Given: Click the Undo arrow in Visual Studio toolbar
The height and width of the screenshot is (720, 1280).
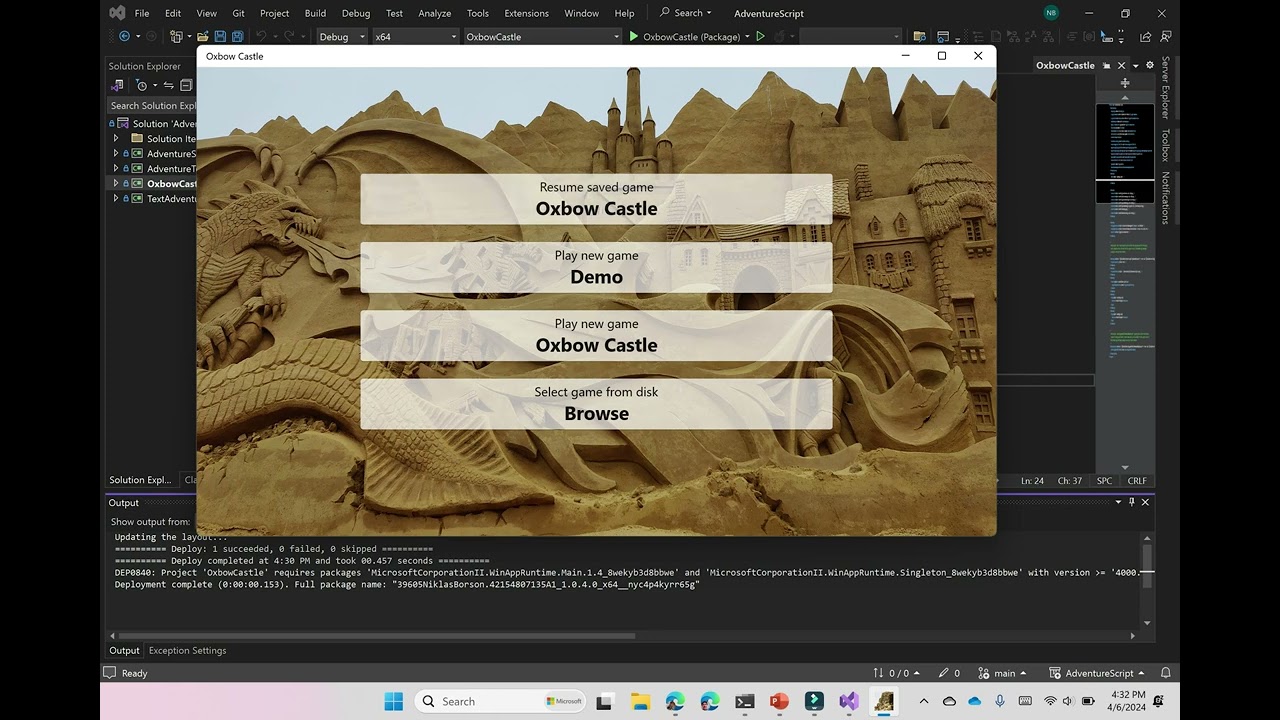Looking at the screenshot, I should [261, 36].
